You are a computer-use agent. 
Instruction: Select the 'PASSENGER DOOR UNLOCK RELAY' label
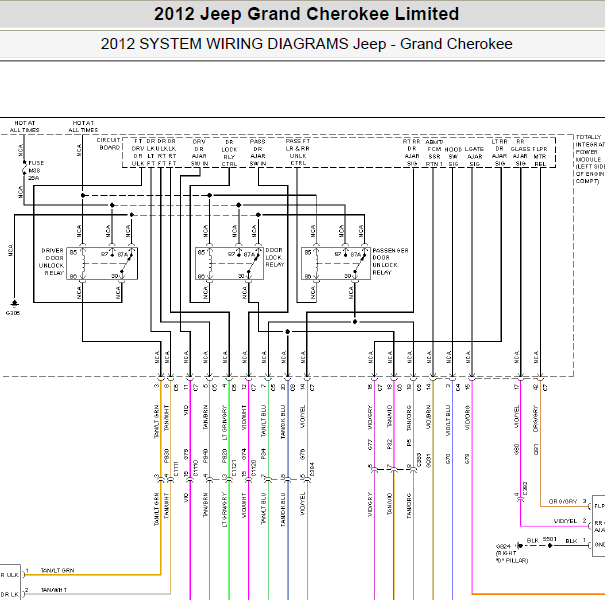click(x=390, y=262)
